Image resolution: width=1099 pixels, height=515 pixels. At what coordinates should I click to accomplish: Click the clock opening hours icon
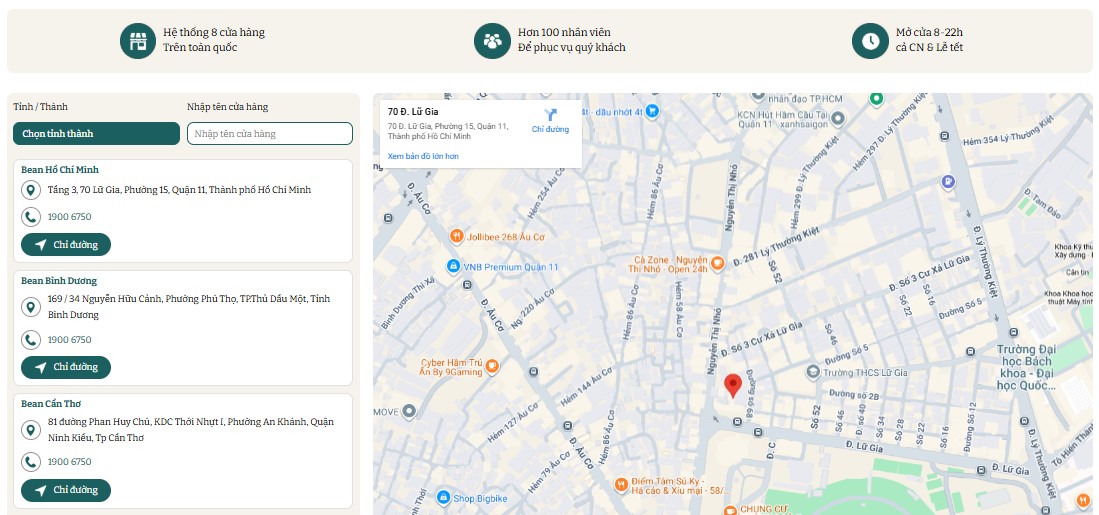(870, 41)
